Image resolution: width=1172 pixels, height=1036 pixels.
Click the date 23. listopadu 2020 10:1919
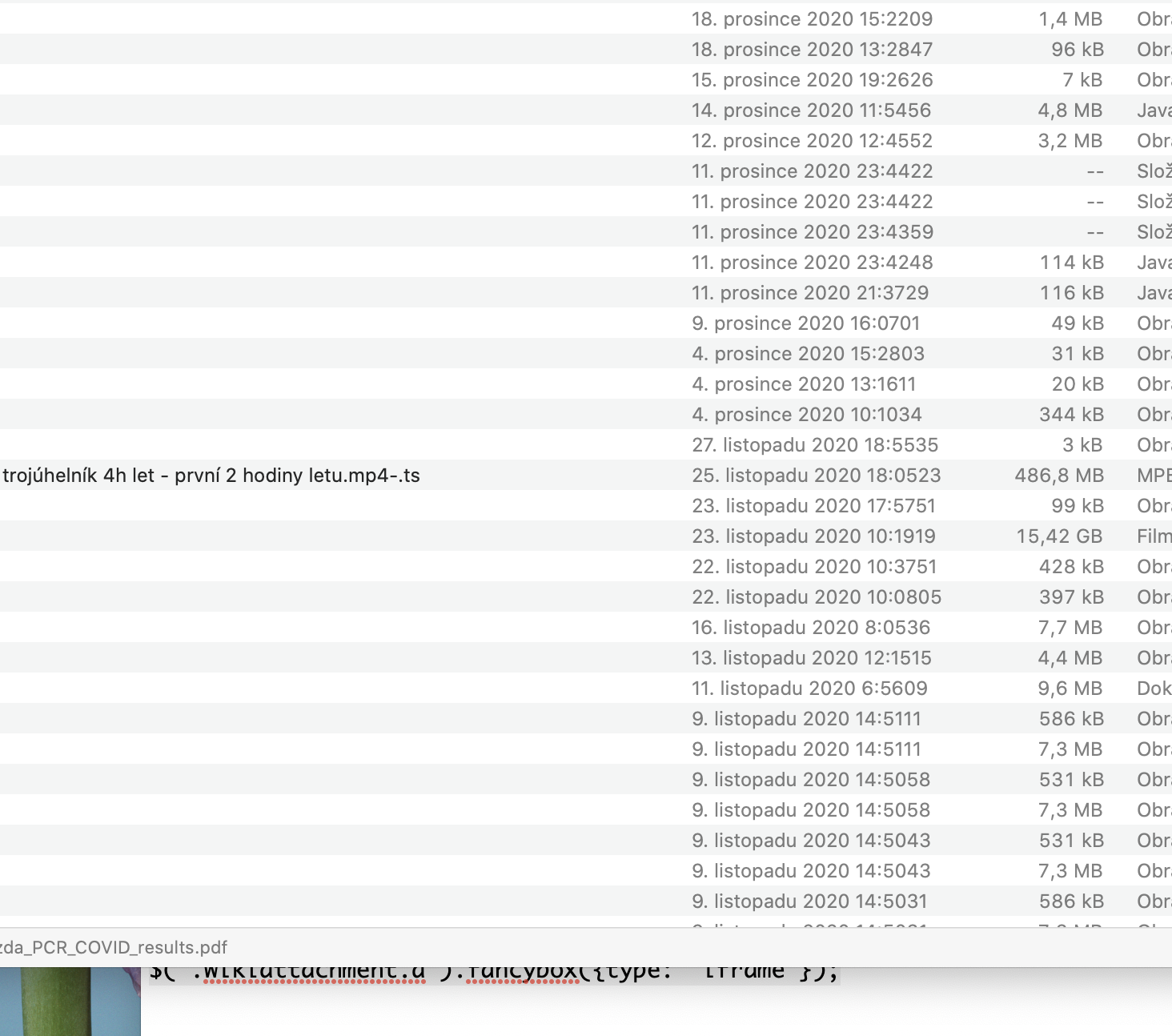tap(814, 536)
